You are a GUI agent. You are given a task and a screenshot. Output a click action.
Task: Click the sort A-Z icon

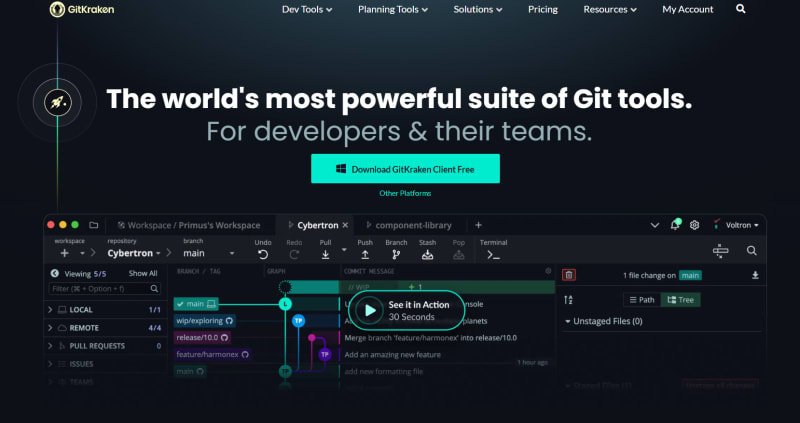point(568,300)
